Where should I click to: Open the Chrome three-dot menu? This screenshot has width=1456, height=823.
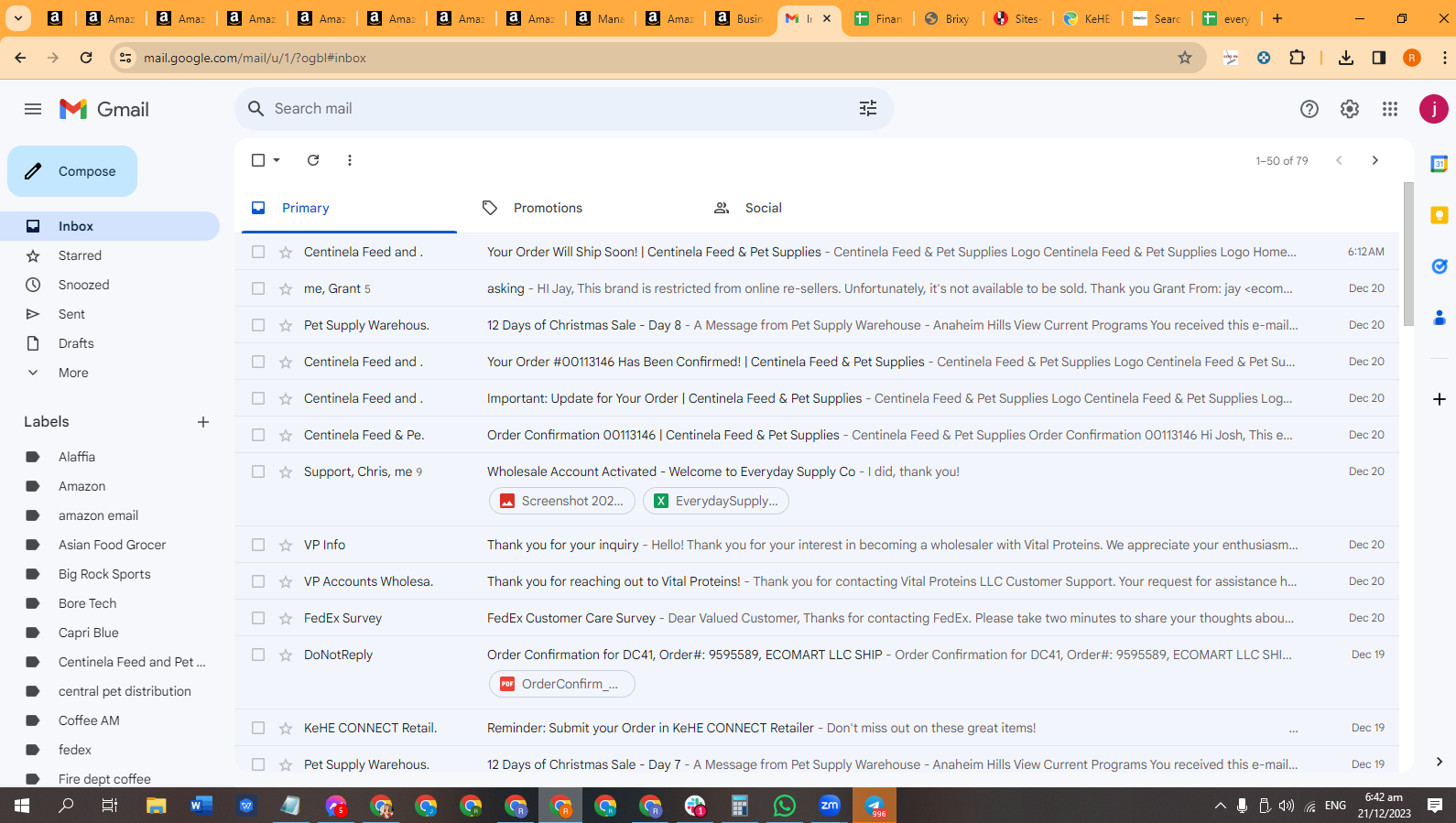(x=1445, y=58)
